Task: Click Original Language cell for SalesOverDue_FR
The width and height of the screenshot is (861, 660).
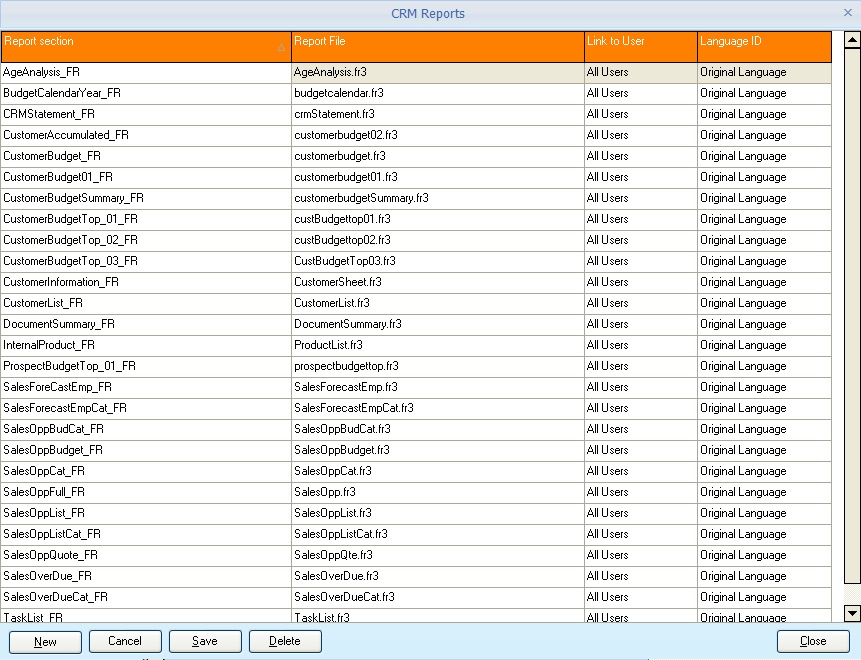Action: 764,576
